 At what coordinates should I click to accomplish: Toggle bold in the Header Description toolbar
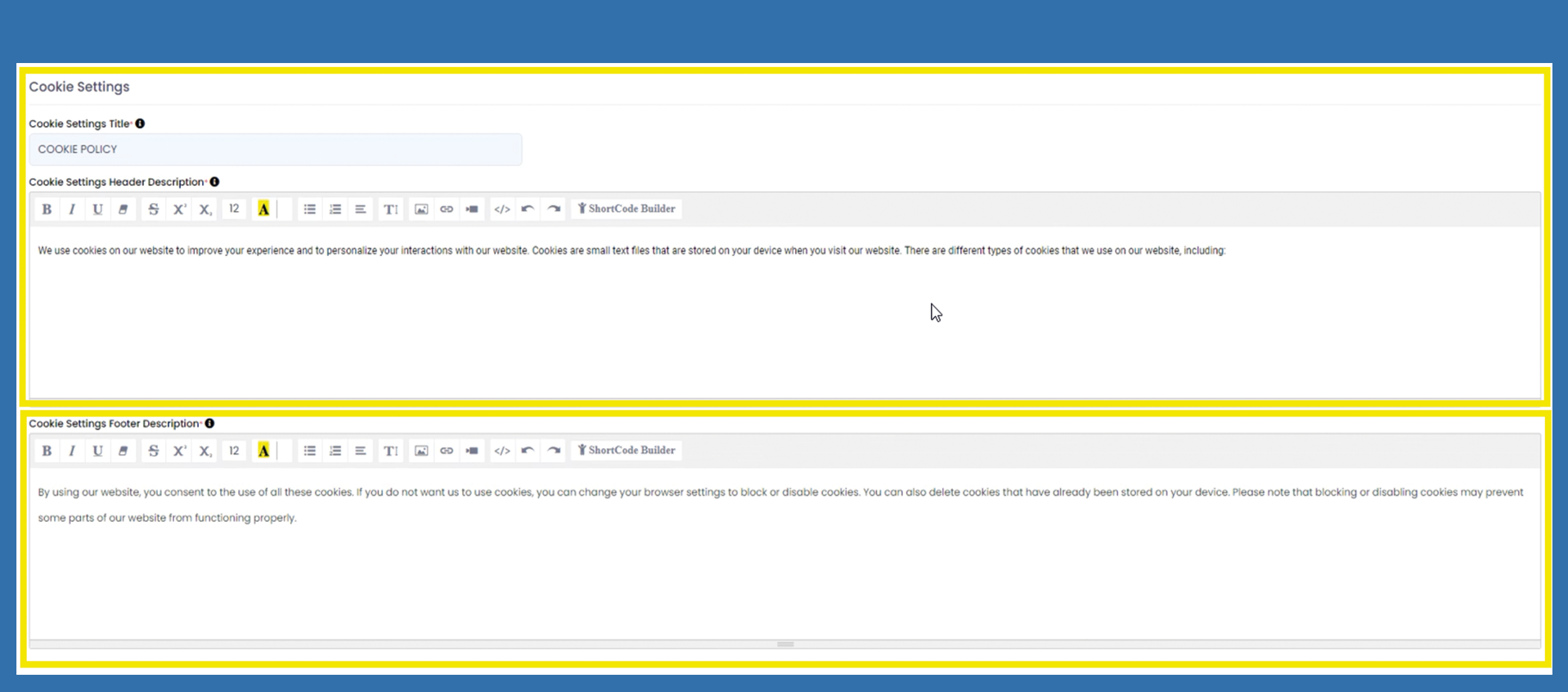click(47, 209)
